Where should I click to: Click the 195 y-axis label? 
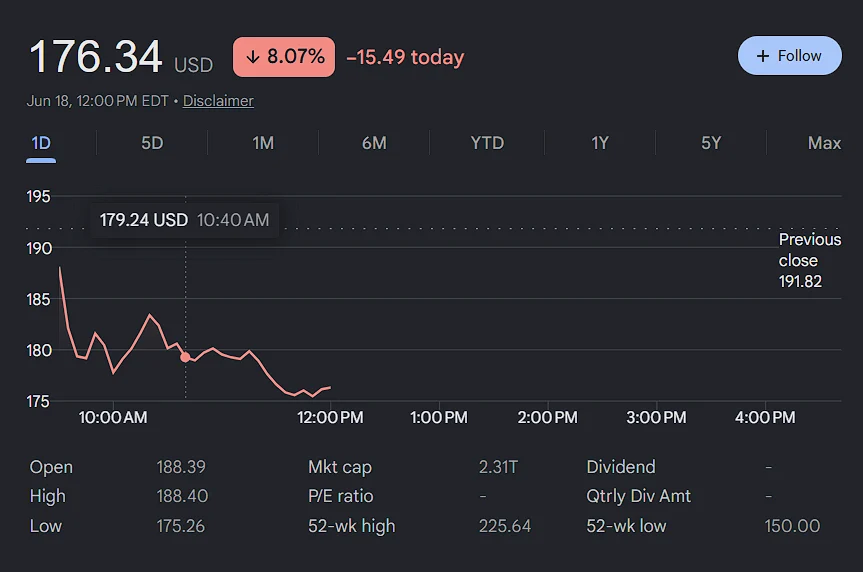click(x=38, y=197)
